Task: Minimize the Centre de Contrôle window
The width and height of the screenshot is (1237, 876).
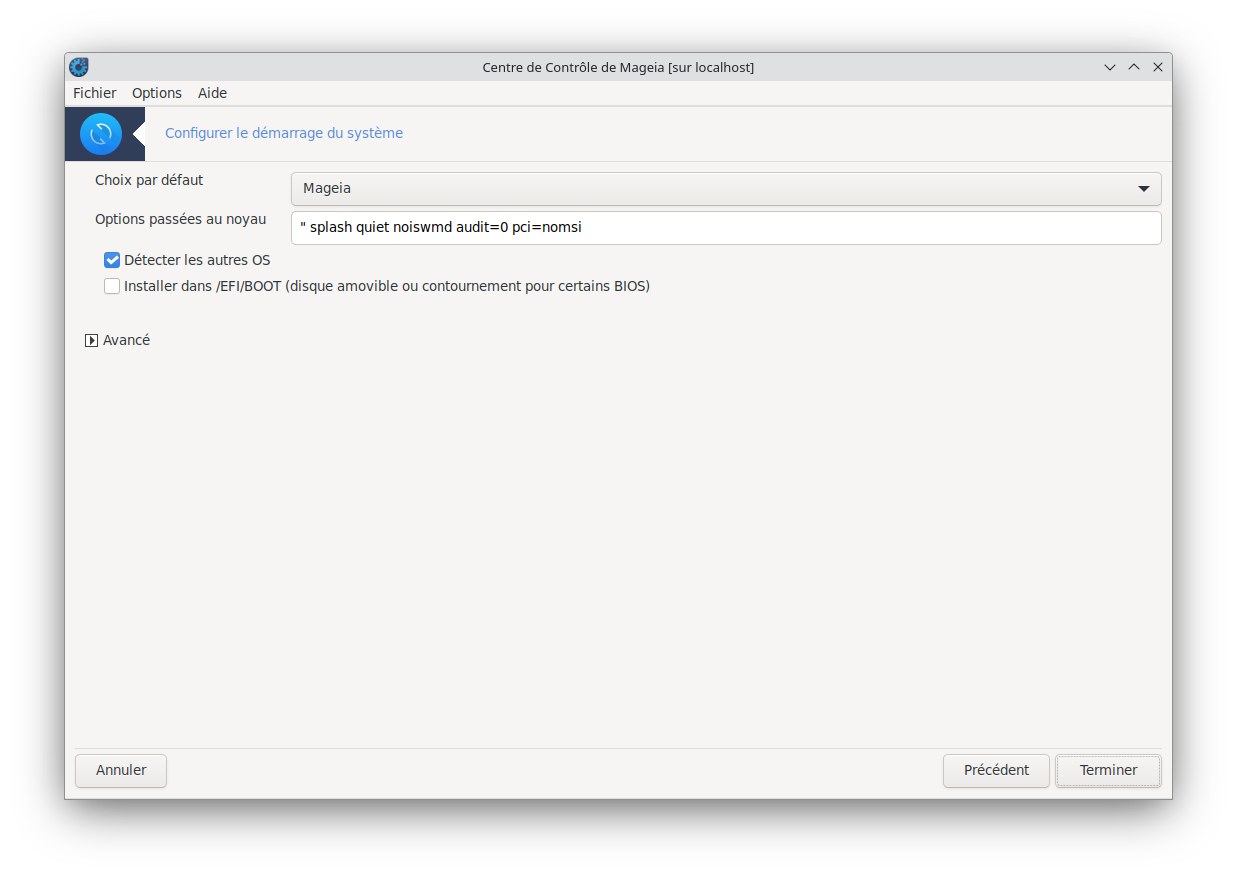Action: tap(1110, 67)
